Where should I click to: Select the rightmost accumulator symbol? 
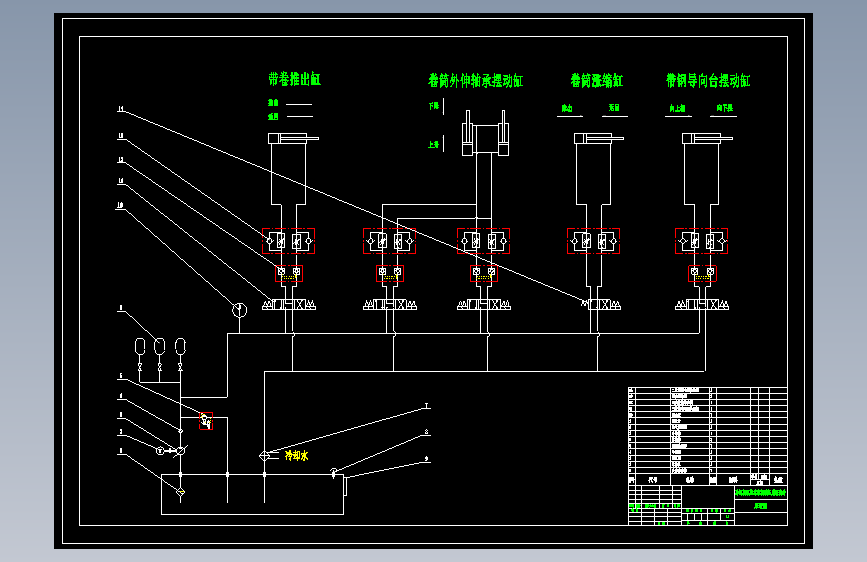point(180,347)
